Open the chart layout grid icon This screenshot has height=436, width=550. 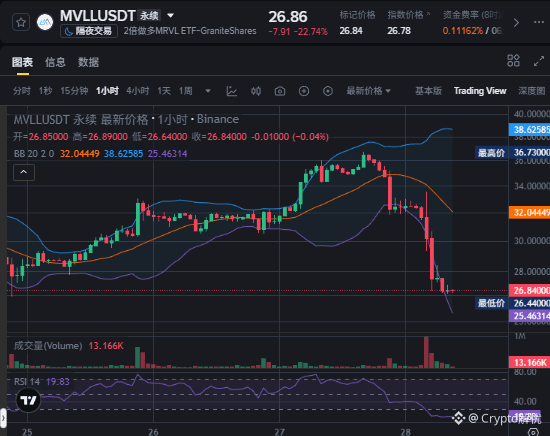pyautogui.click(x=514, y=61)
